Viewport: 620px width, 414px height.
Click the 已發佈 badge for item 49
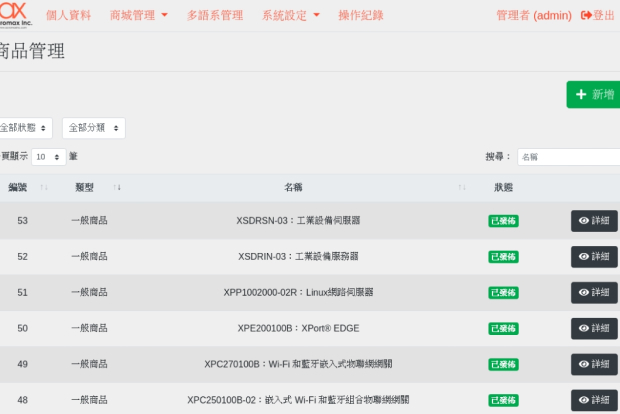tap(503, 364)
